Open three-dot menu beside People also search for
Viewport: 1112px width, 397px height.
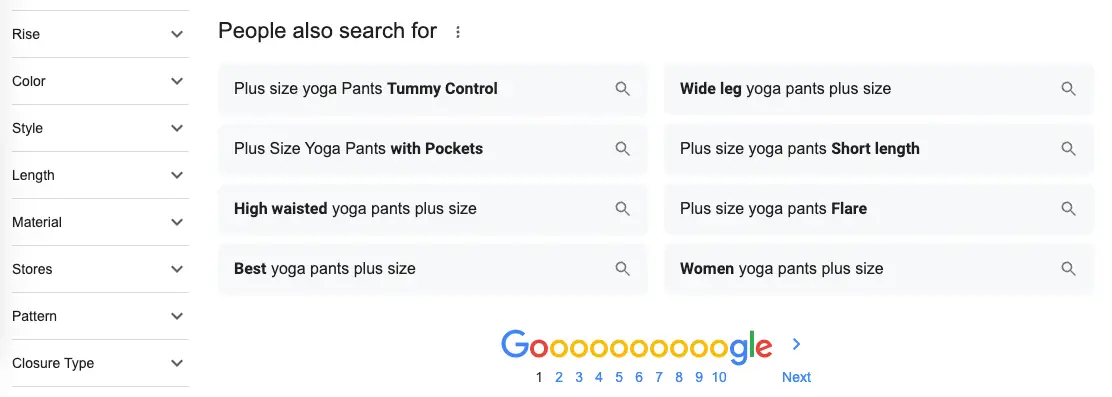pyautogui.click(x=458, y=32)
